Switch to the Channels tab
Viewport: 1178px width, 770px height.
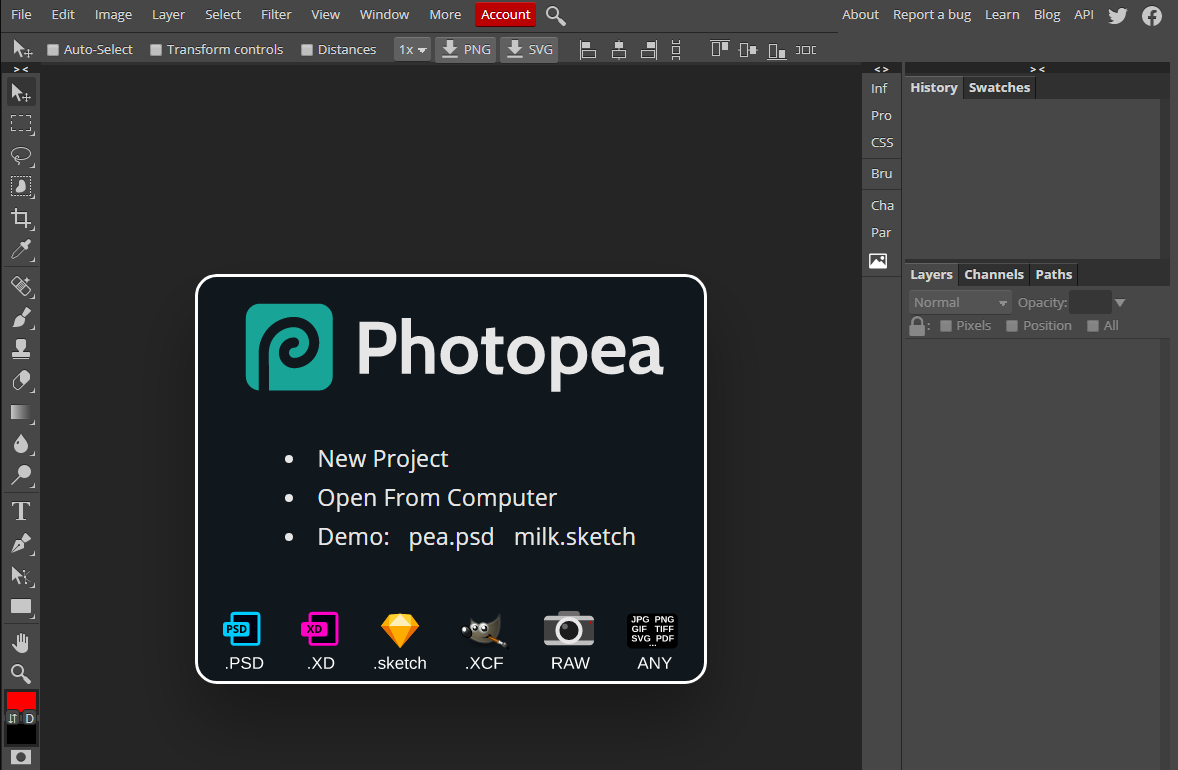tap(994, 275)
